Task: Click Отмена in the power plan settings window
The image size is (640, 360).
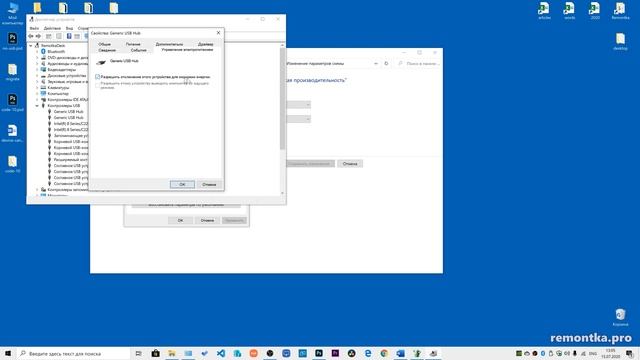Action: click(350, 164)
